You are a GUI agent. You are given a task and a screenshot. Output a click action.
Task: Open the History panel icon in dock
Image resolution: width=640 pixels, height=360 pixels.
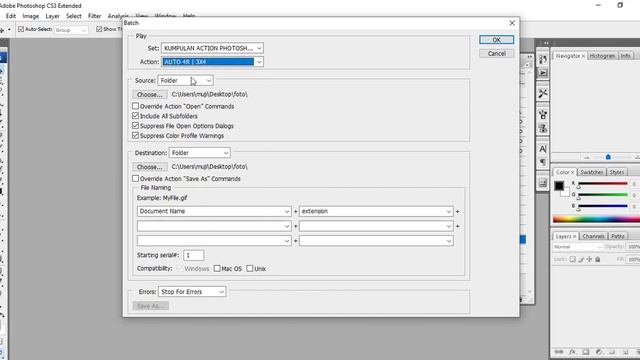coord(542,59)
